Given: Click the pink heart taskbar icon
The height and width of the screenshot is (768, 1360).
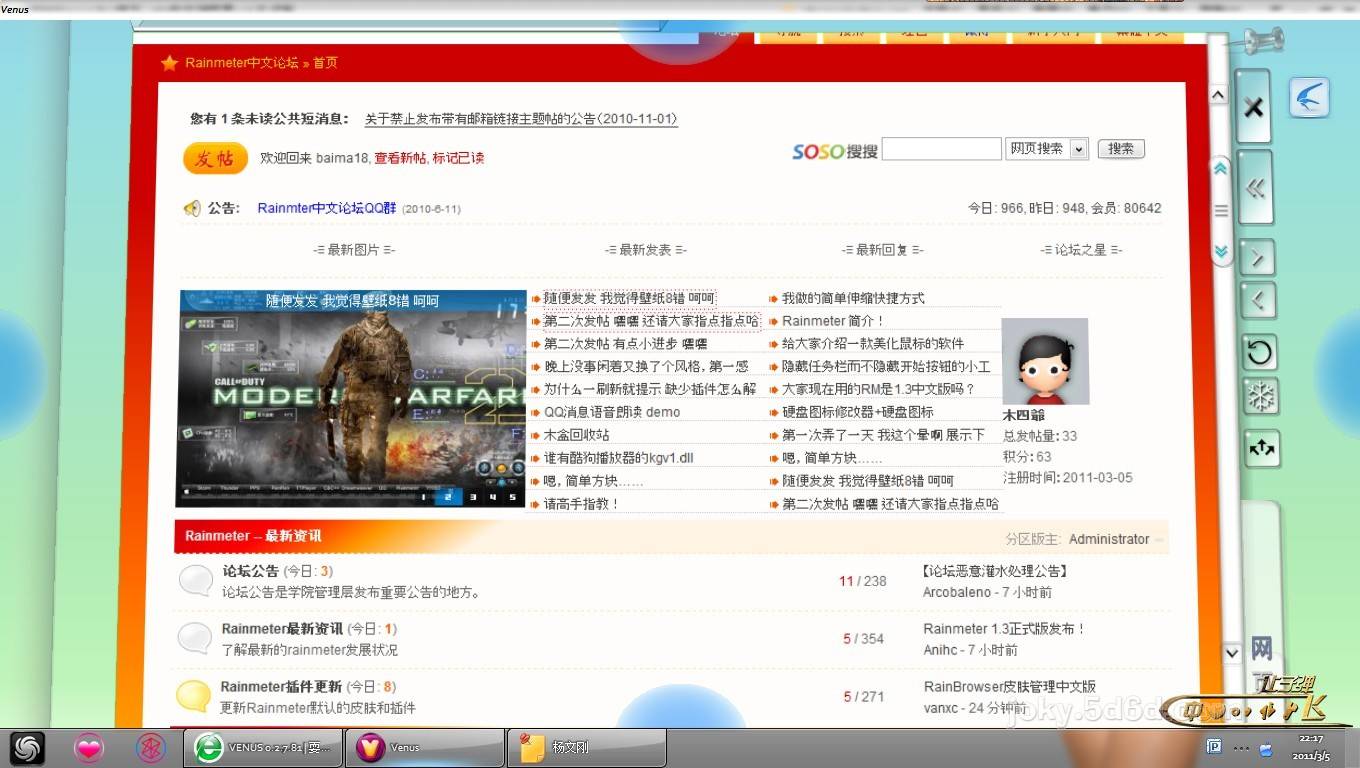Looking at the screenshot, I should (89, 748).
